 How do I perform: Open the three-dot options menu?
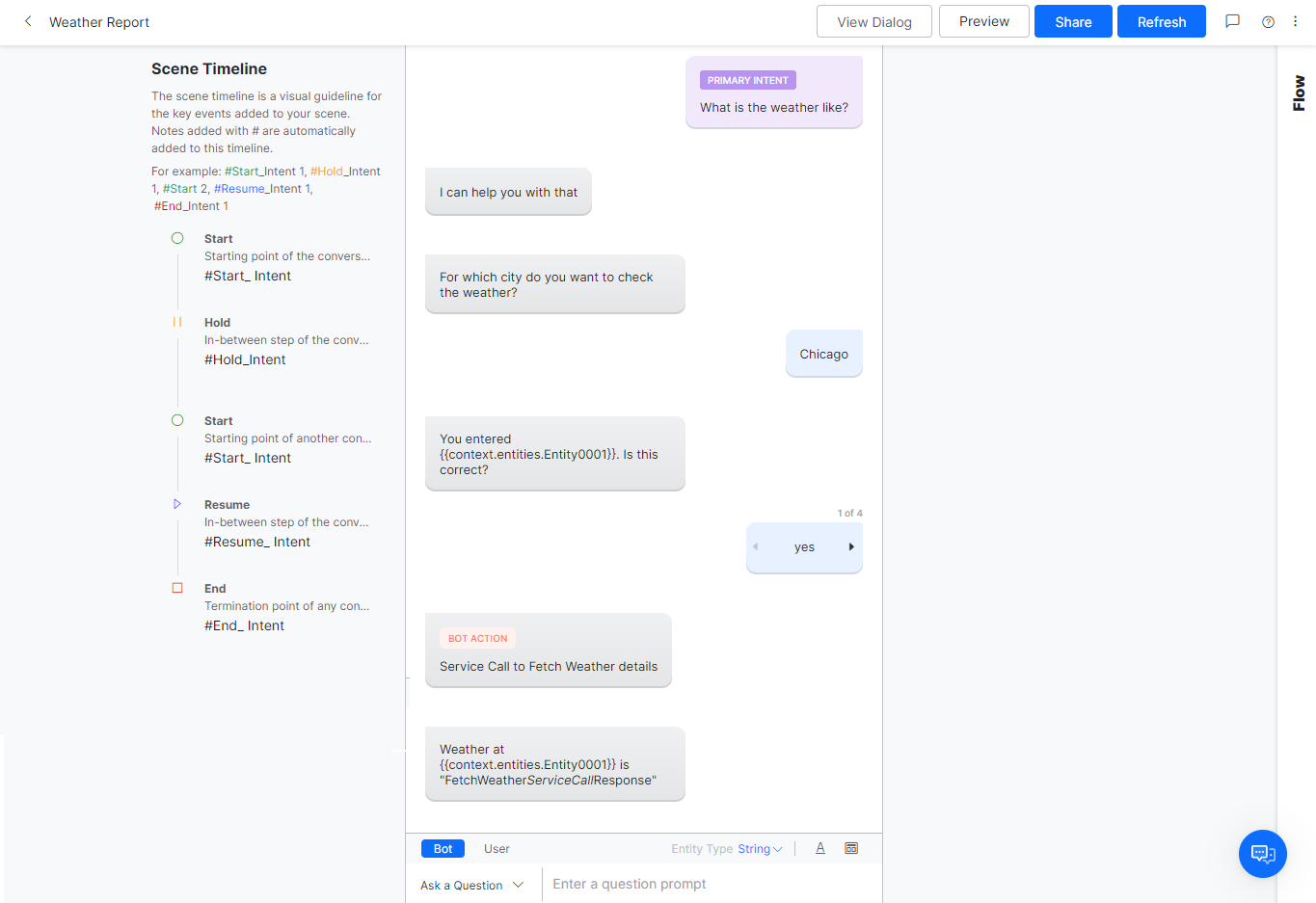1295,21
